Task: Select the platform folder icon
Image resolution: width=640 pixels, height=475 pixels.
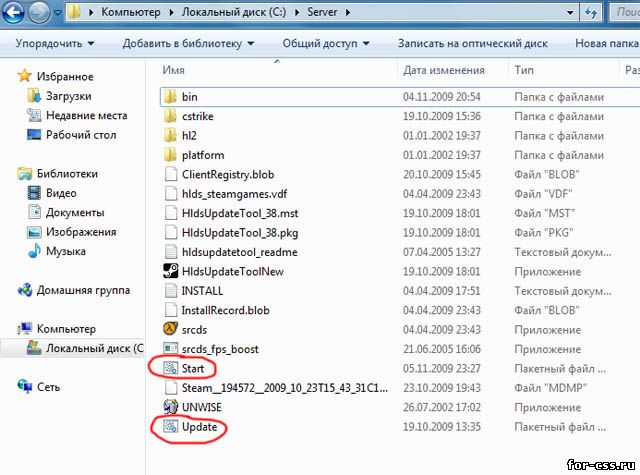Action: [x=170, y=155]
